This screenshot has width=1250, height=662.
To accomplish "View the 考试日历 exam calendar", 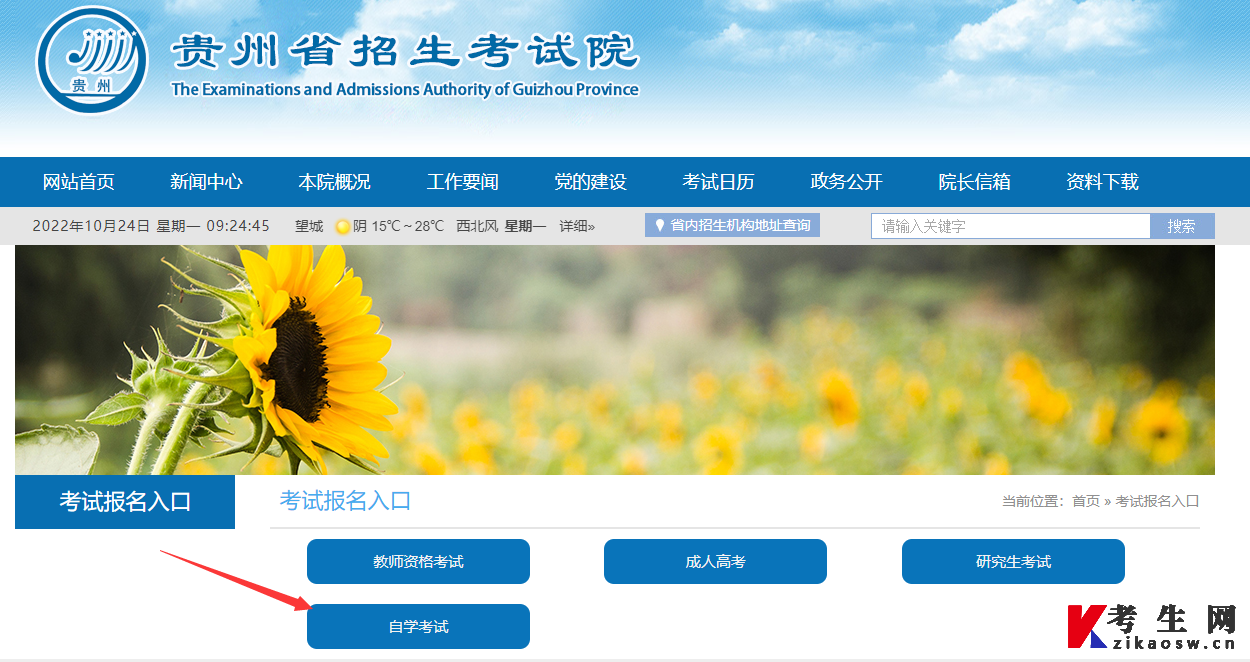I will click(719, 181).
